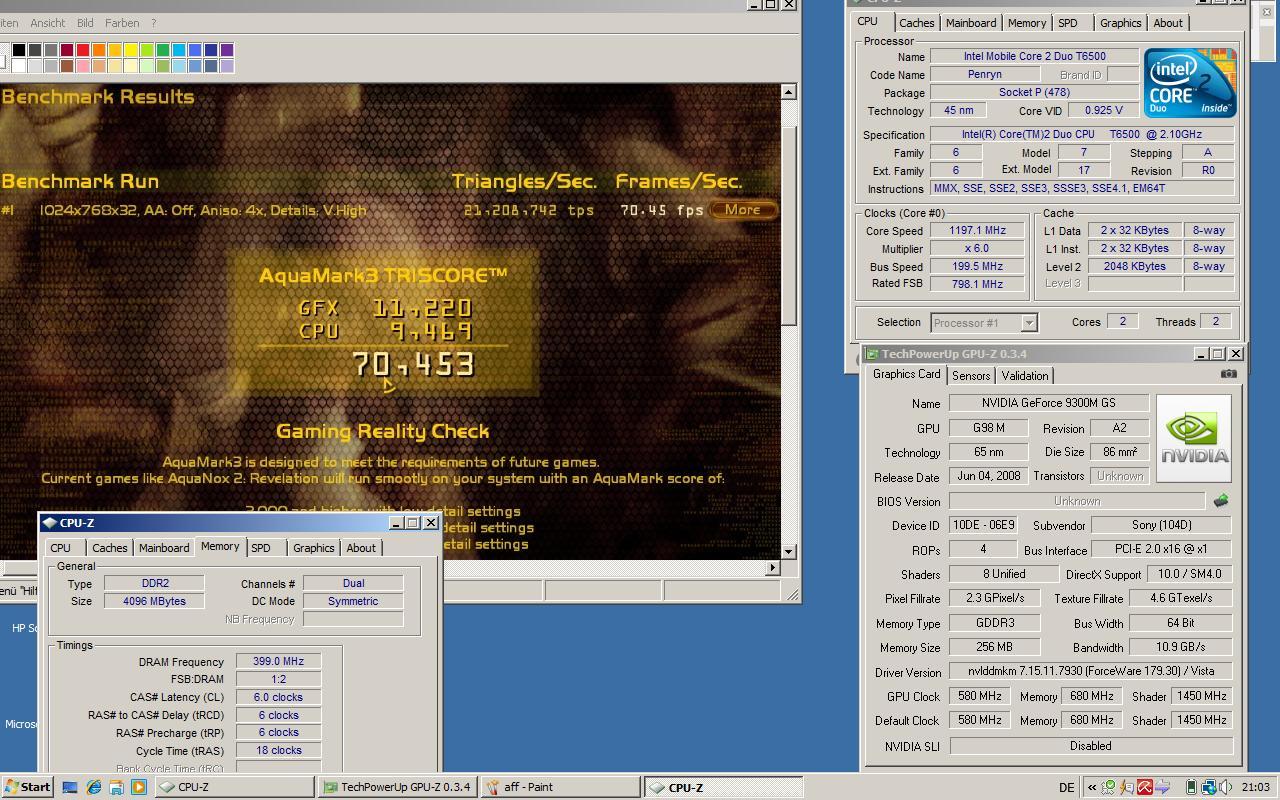Click Paint vertical scrollbar up arrow

[788, 92]
